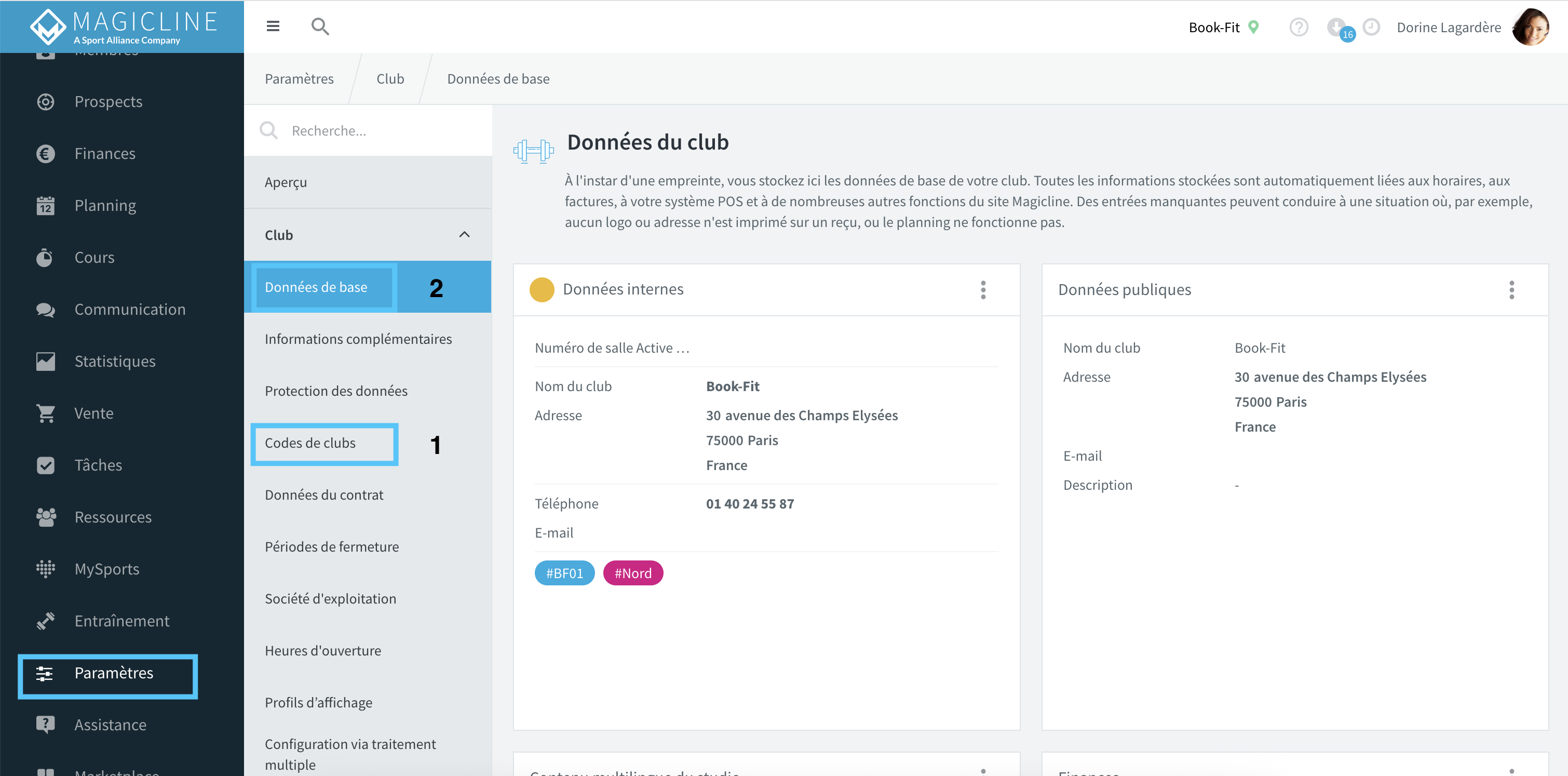This screenshot has height=776, width=1568.
Task: Click the Ressources people icon
Action: click(45, 517)
